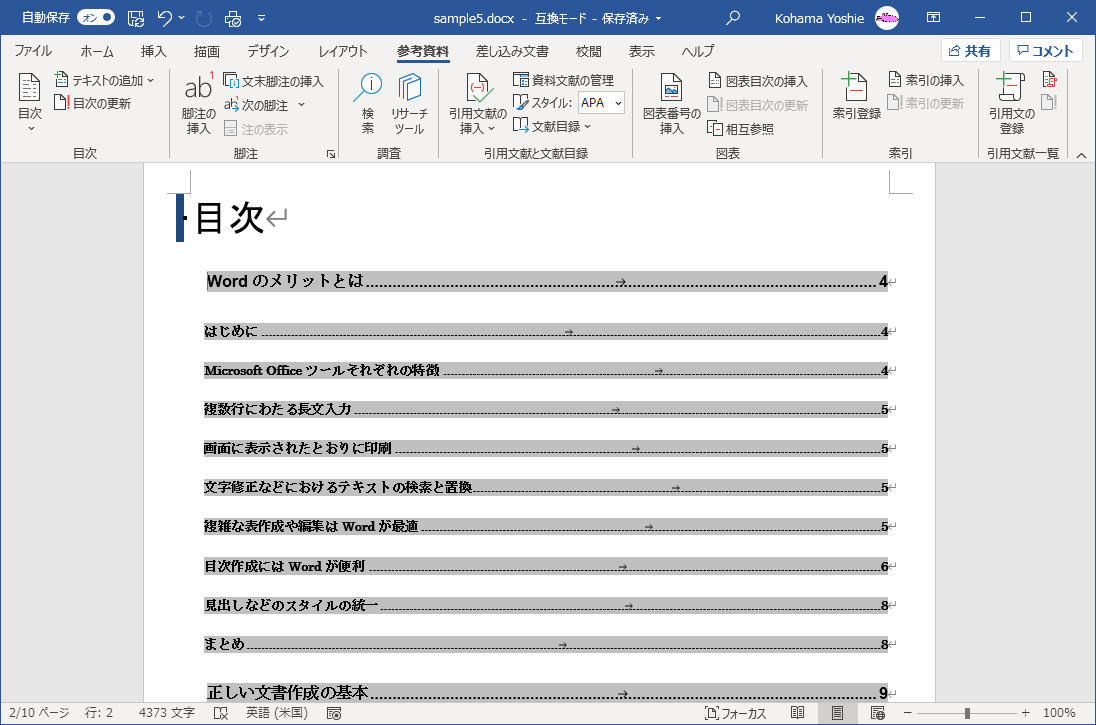Image resolution: width=1096 pixels, height=725 pixels.
Task: Click 資料文献の管理 button
Action: point(563,80)
